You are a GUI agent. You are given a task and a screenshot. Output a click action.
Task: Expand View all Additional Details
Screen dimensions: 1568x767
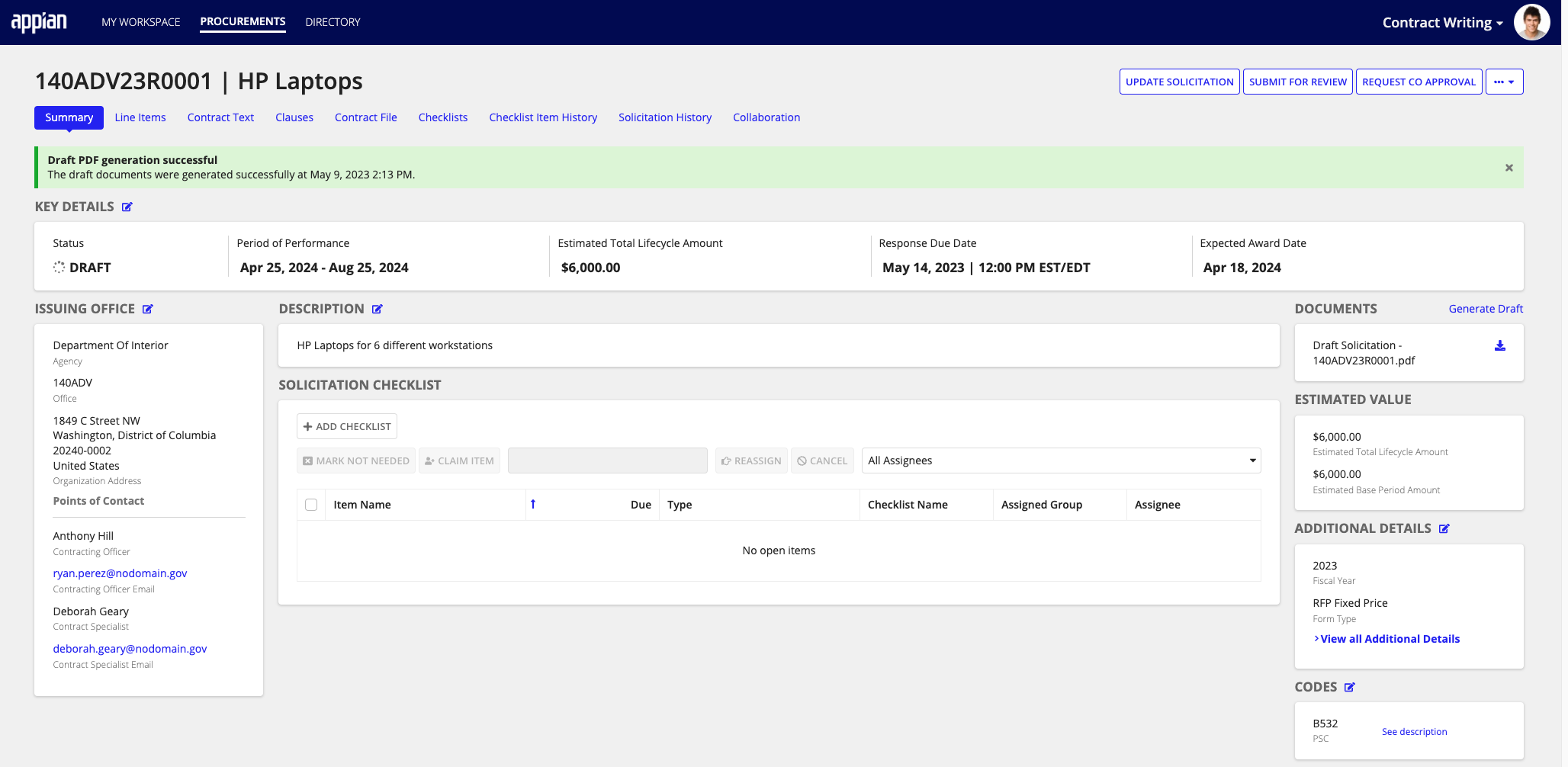point(1386,639)
